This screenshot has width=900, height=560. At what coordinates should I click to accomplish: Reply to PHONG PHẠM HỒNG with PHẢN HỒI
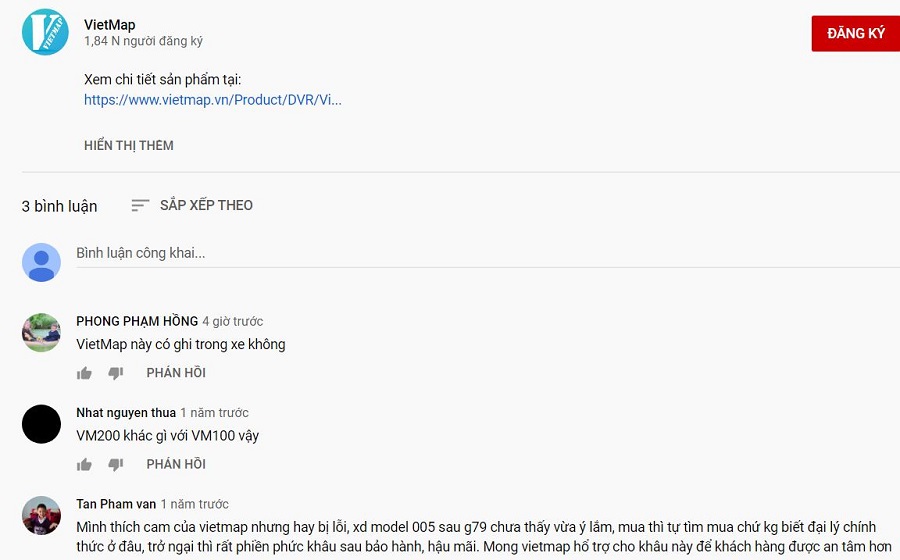[176, 373]
